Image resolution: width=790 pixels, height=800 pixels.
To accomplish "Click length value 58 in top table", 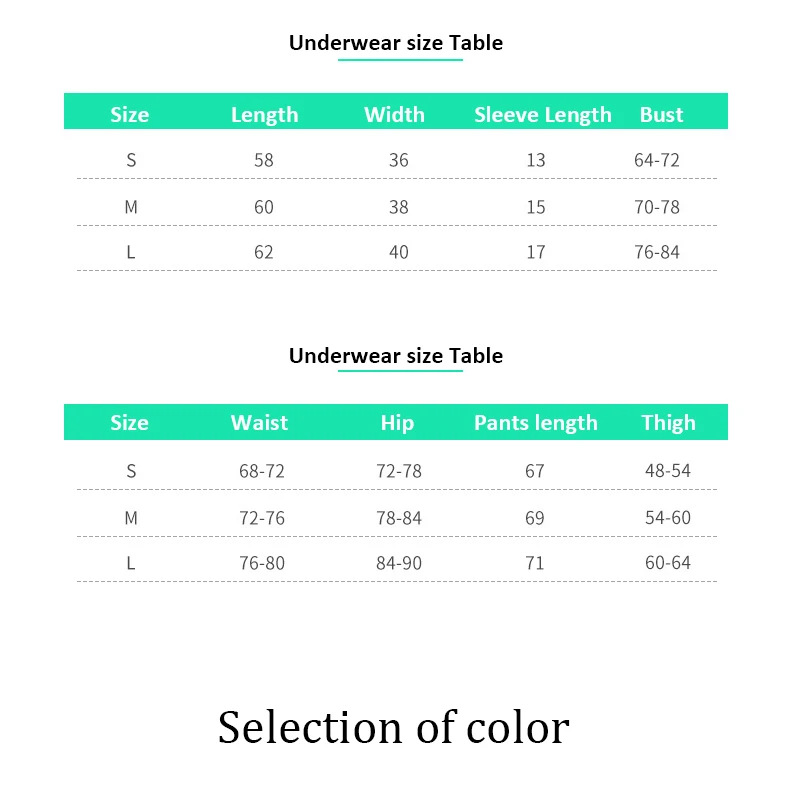I will click(x=263, y=160).
